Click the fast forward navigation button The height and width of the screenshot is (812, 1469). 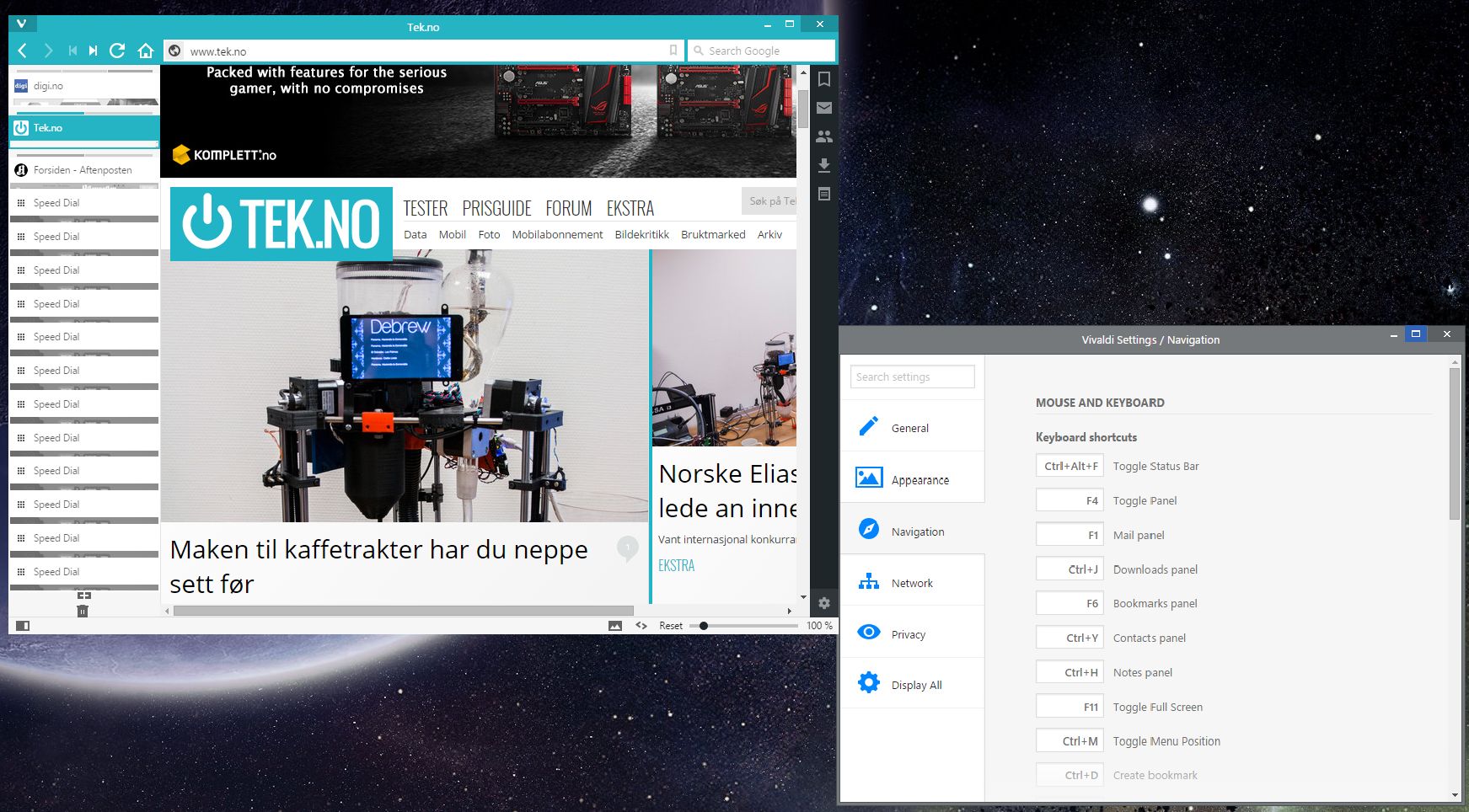94,51
